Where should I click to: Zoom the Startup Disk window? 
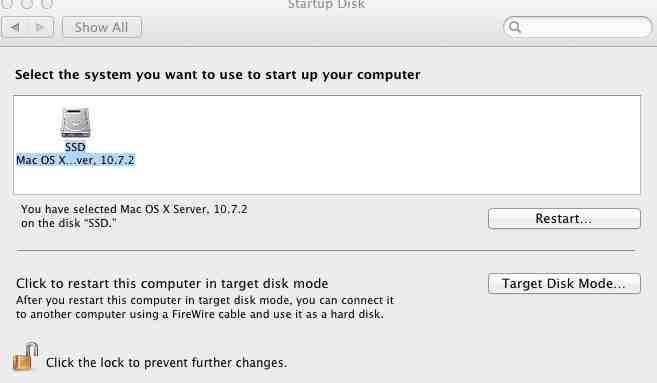coord(47,3)
